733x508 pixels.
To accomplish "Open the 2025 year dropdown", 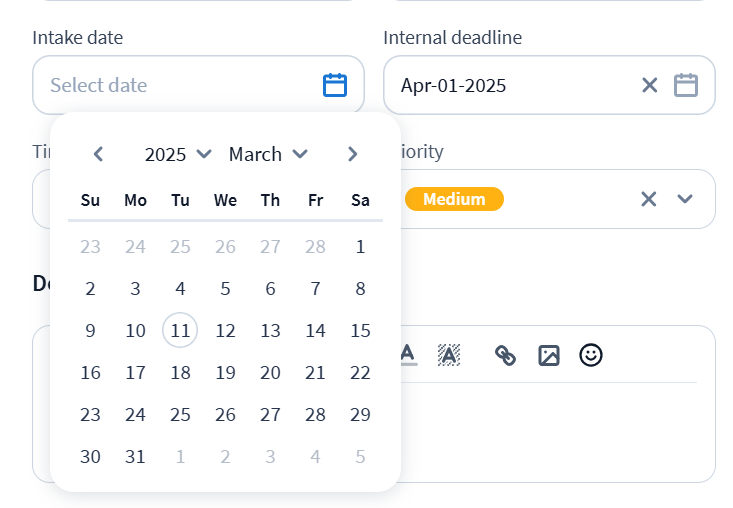I will pyautogui.click(x=178, y=154).
